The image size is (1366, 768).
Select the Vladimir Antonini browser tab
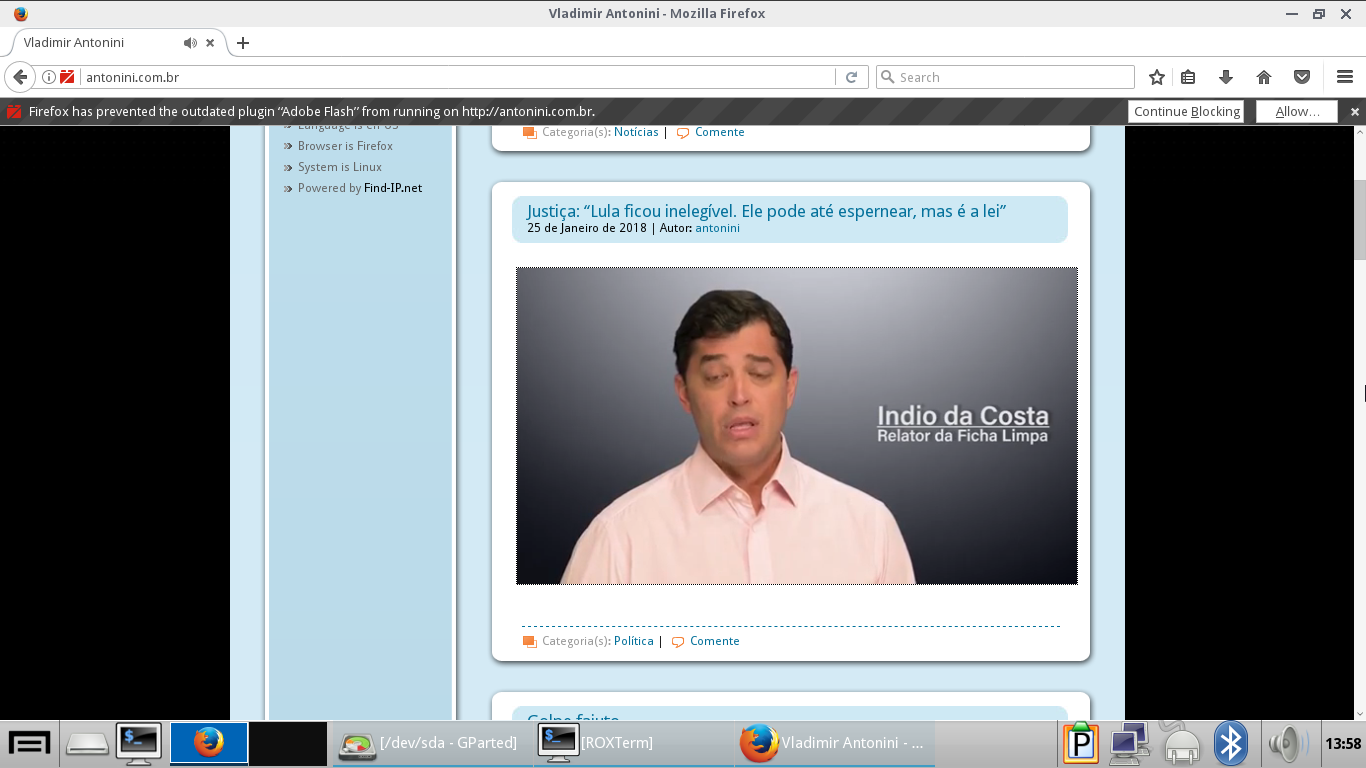[100, 43]
